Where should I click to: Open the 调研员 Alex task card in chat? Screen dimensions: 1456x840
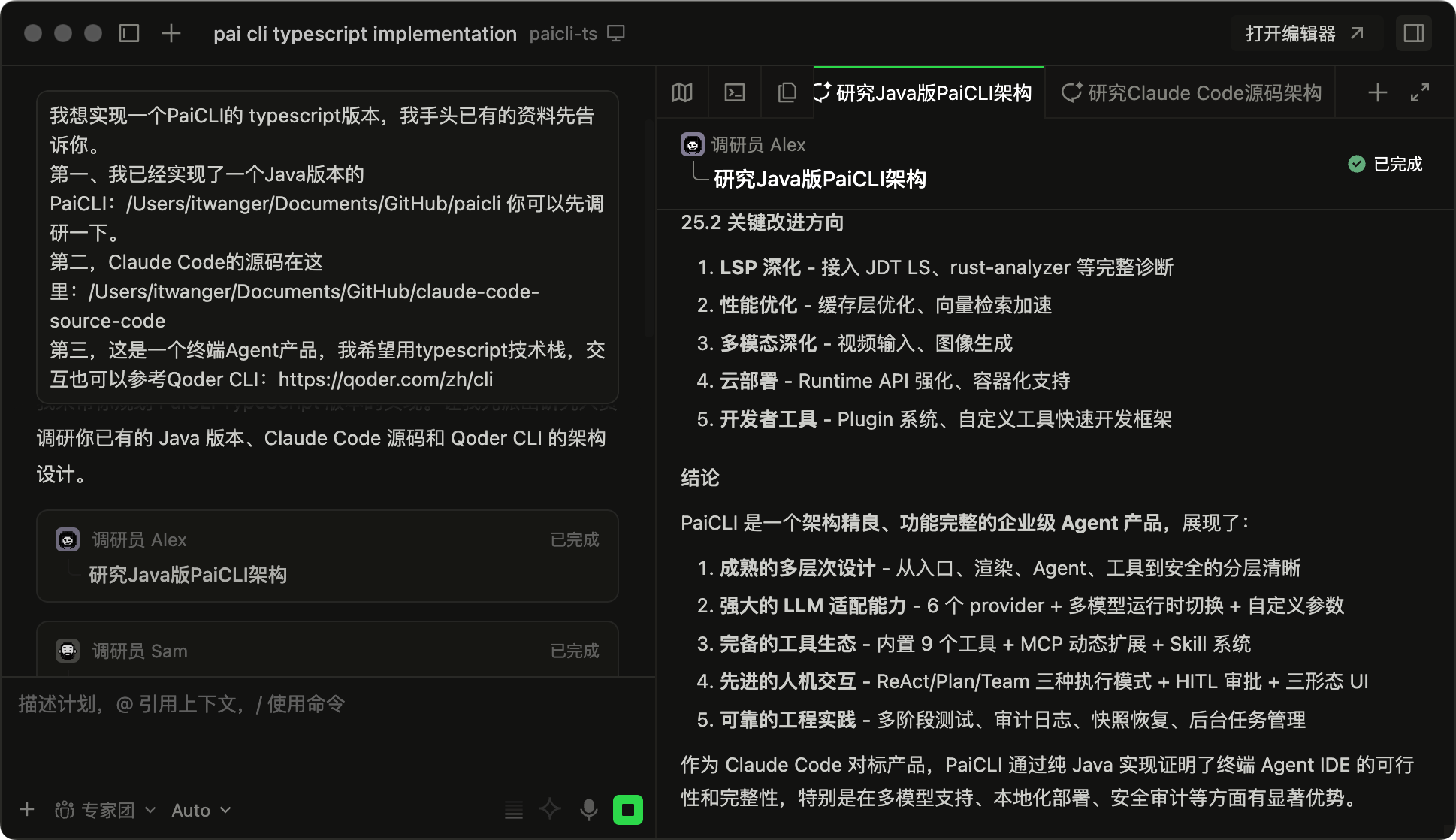pos(328,556)
